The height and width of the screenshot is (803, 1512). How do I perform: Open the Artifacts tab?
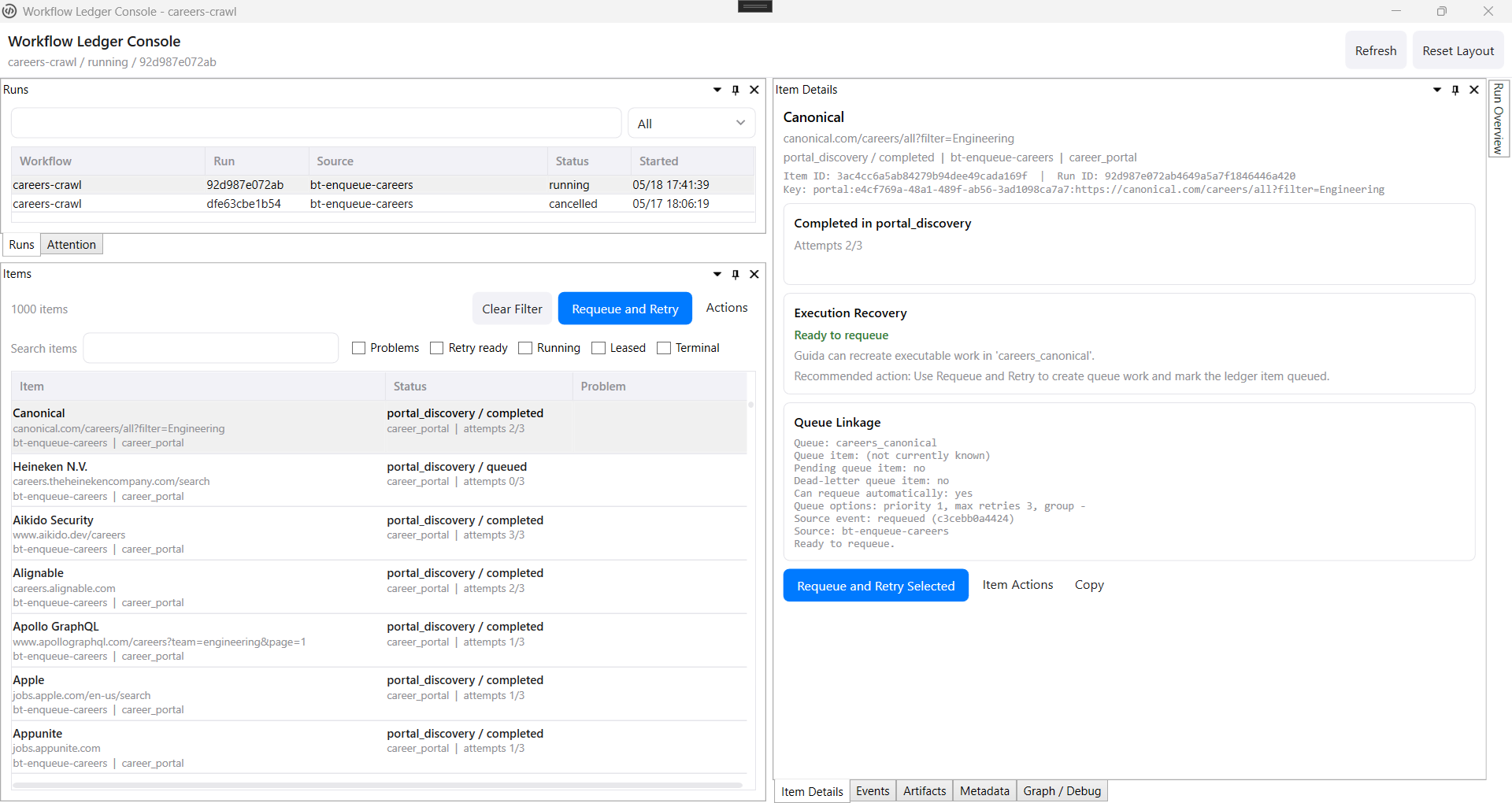tap(925, 791)
